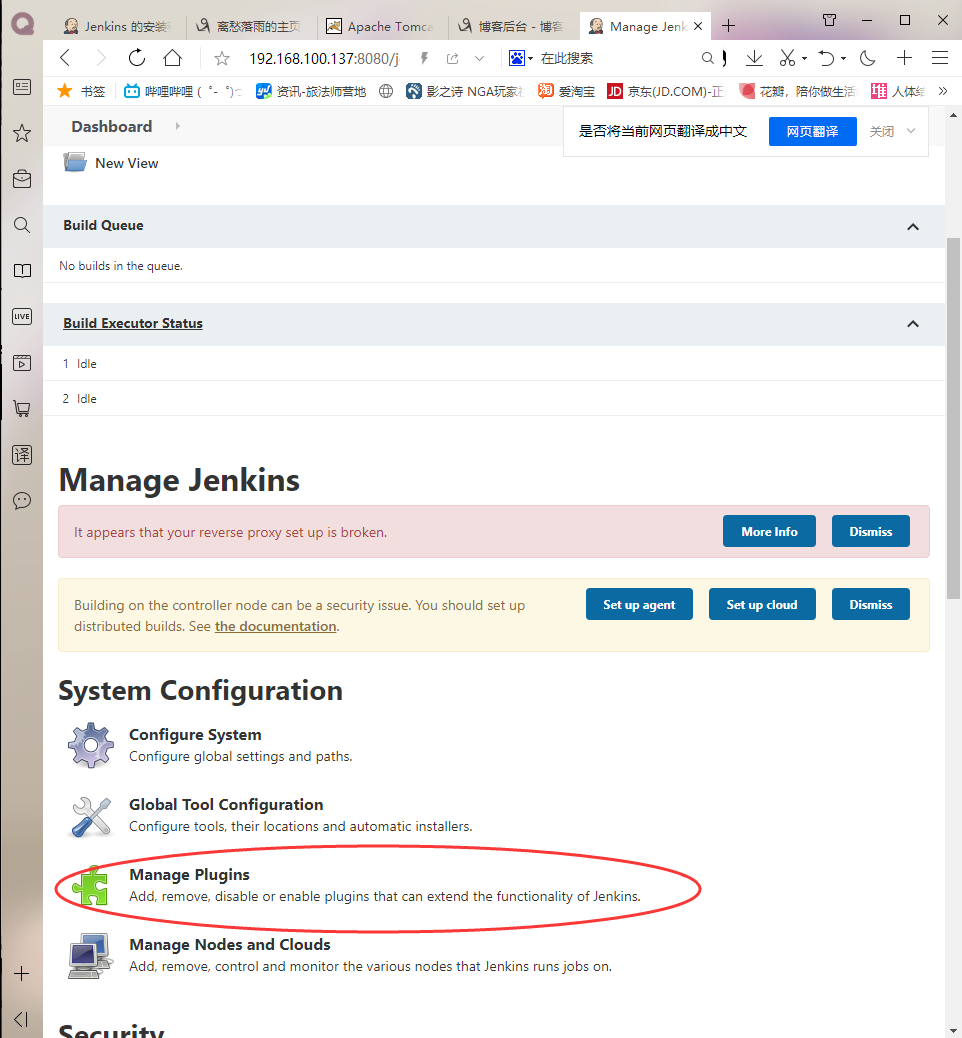962x1038 pixels.
Task: Switch to the 离愁落雨的主页 tab
Action: tap(251, 26)
